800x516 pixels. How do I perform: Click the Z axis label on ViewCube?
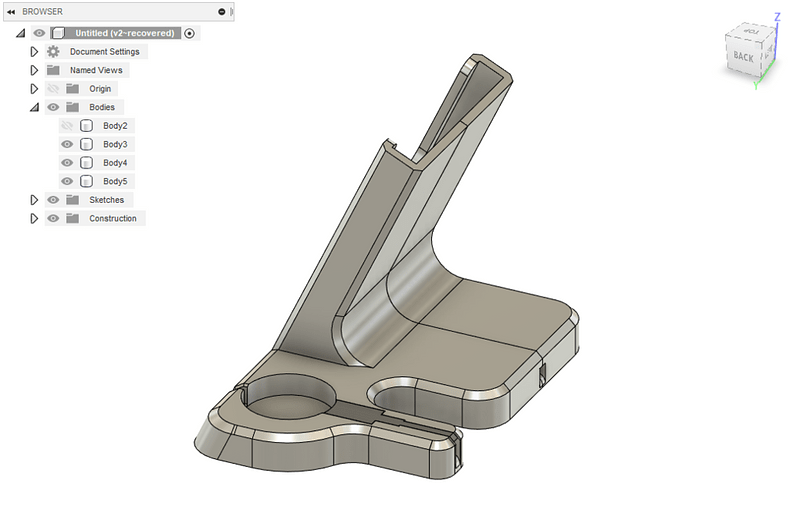pos(778,17)
